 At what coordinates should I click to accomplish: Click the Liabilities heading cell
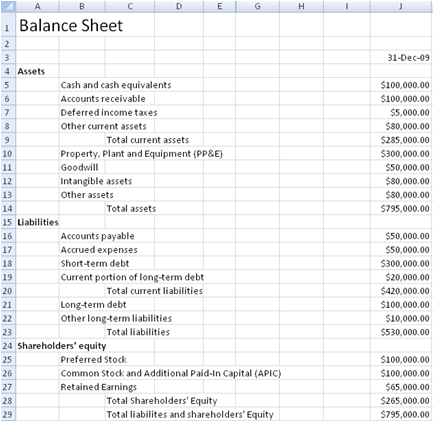tap(38, 222)
